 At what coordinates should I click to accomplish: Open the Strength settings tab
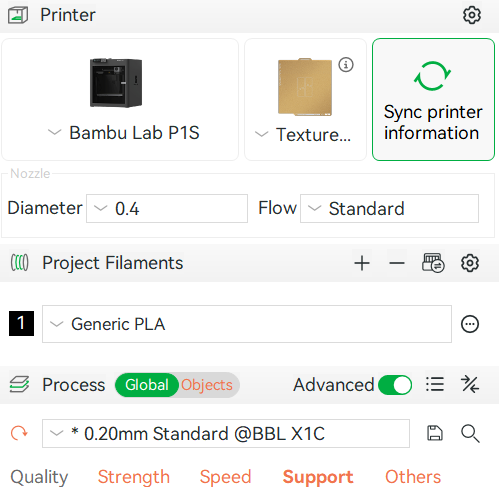[x=134, y=477]
